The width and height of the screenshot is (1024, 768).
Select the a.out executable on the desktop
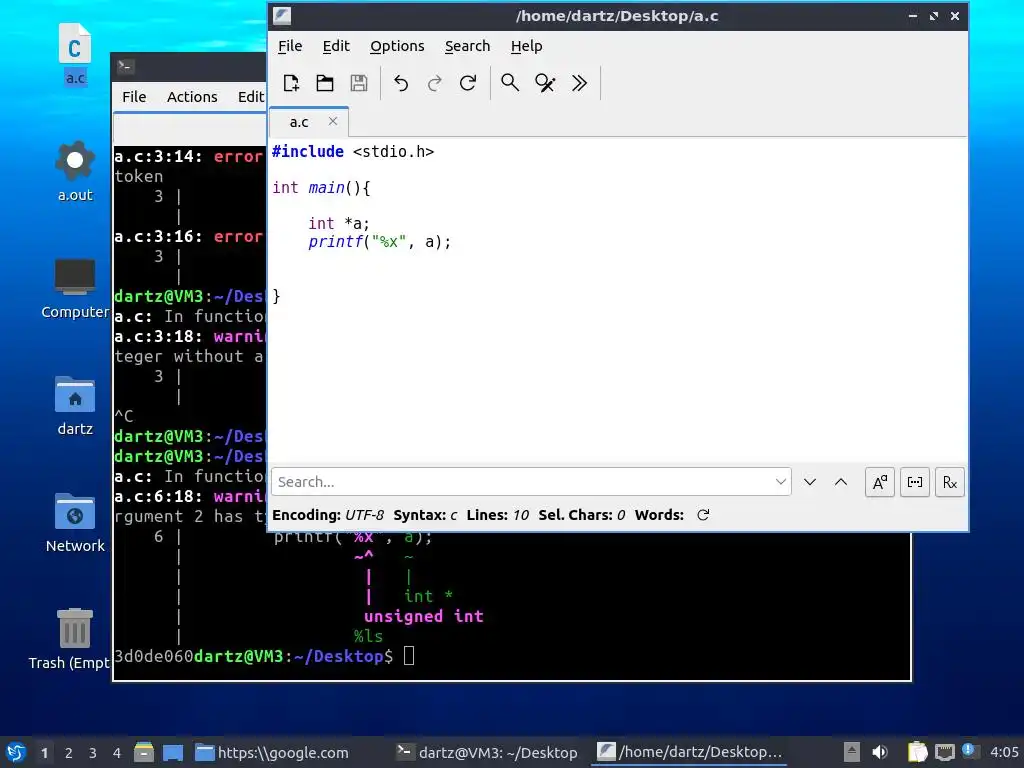pyautogui.click(x=75, y=171)
